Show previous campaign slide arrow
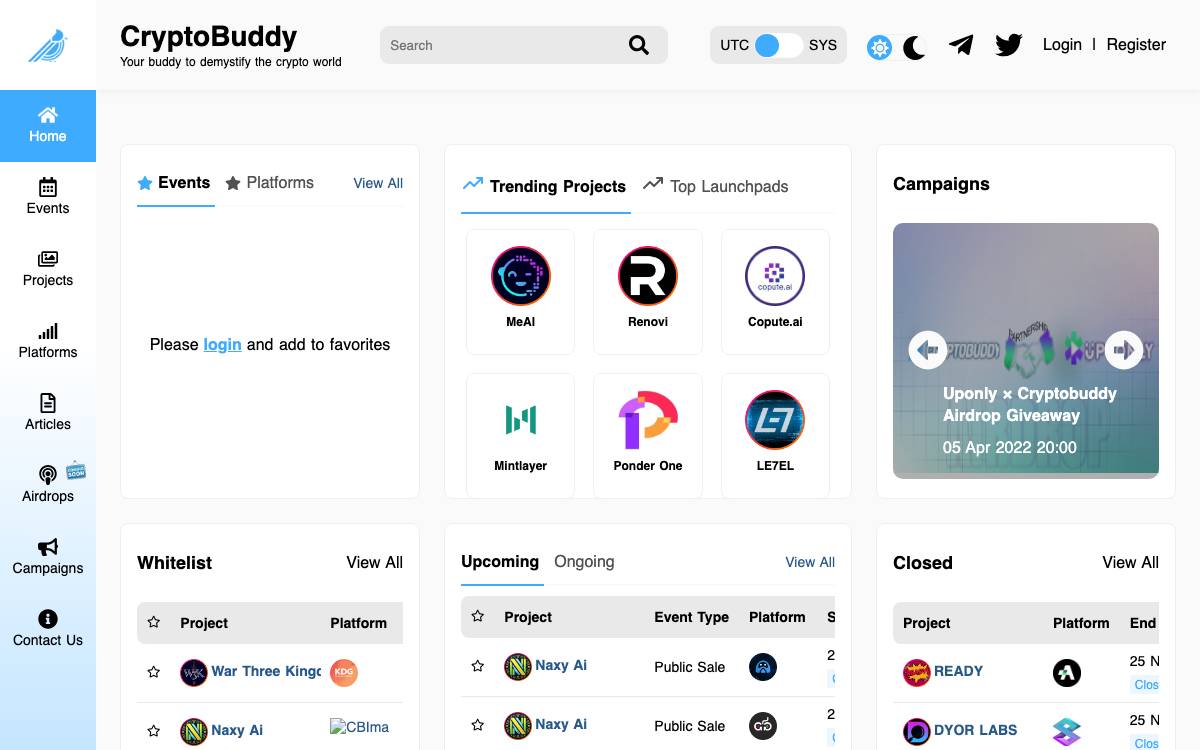This screenshot has width=1200, height=750. coord(927,350)
